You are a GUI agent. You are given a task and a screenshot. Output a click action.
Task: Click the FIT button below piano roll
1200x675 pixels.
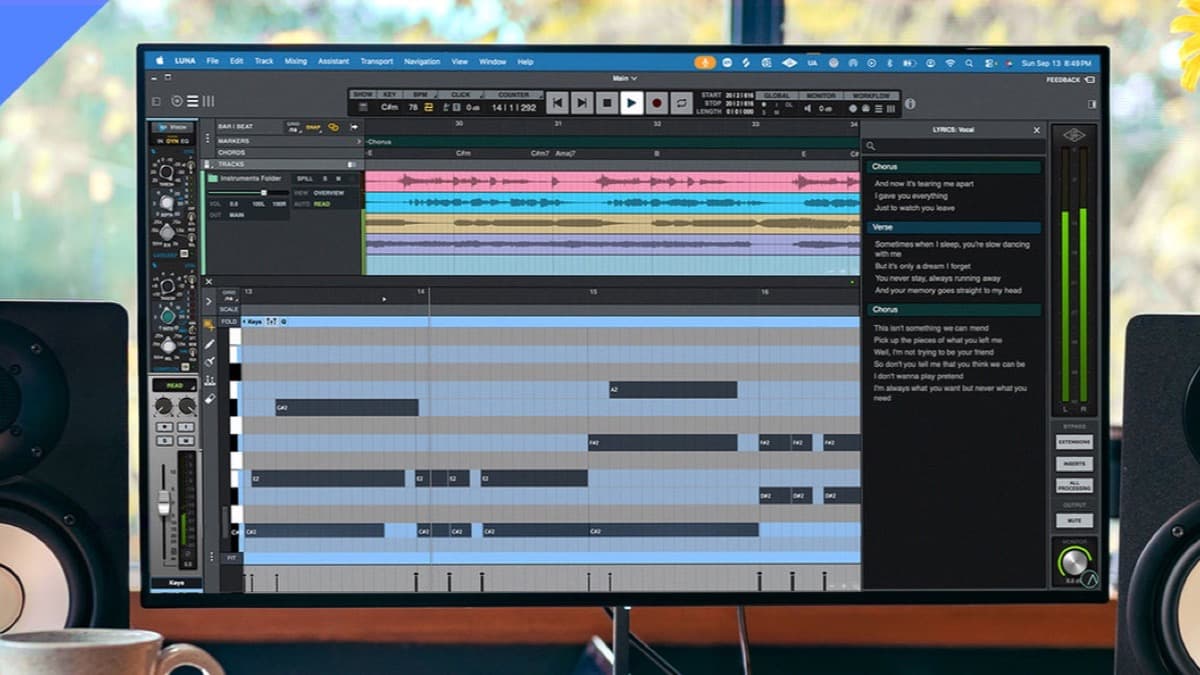coord(230,558)
